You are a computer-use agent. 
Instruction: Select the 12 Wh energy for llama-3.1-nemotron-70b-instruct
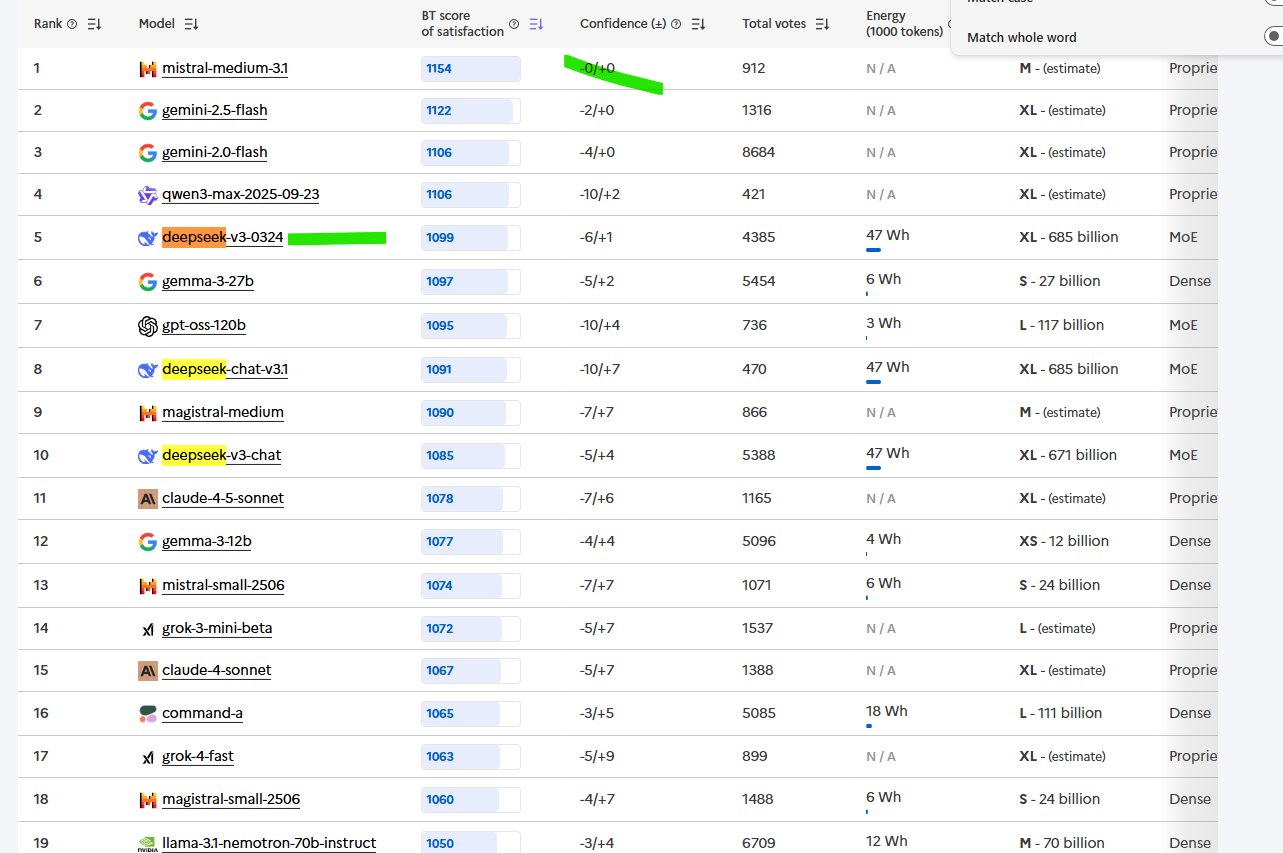click(x=887, y=842)
